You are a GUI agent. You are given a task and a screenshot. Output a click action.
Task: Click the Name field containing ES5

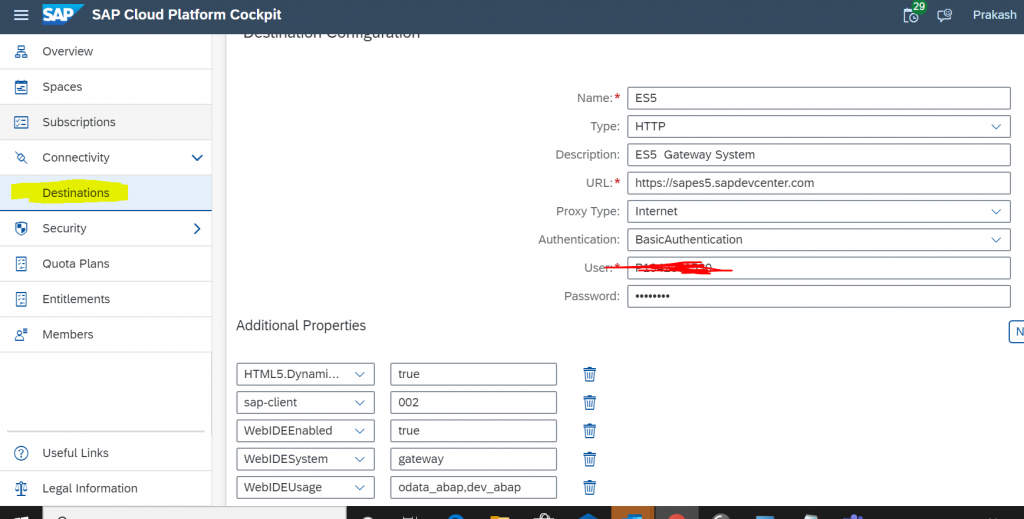point(819,98)
